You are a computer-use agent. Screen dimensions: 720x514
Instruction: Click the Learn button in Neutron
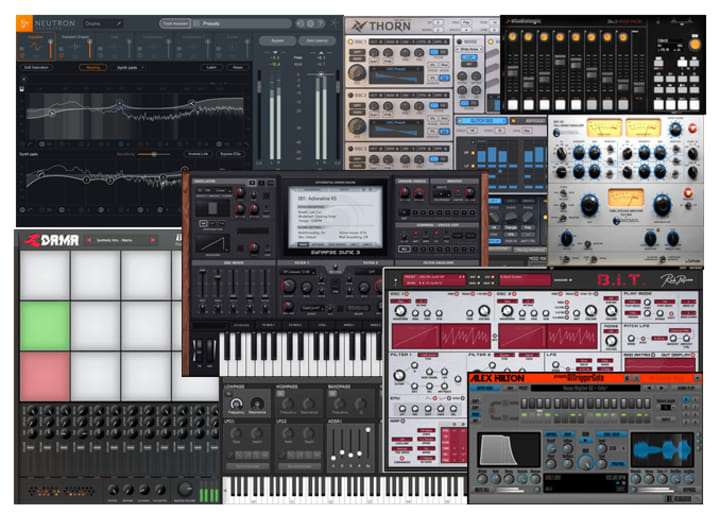[211, 68]
